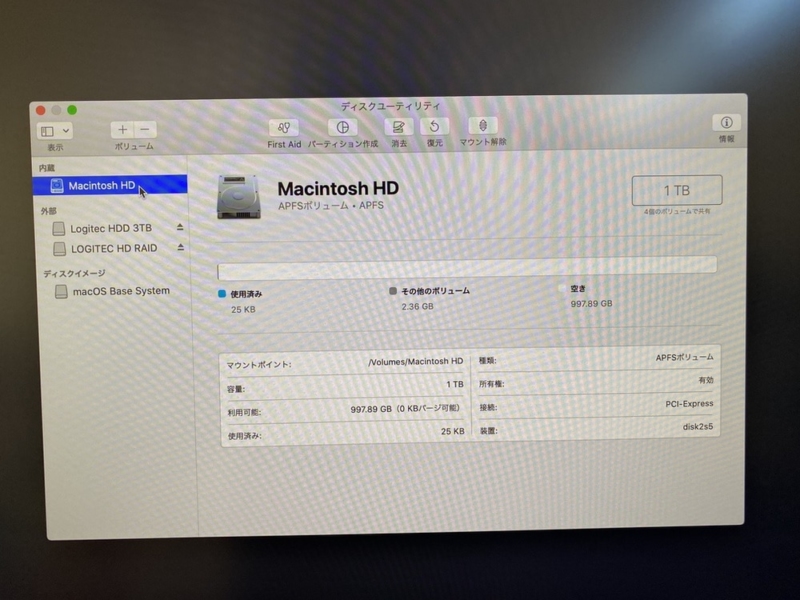This screenshot has width=800, height=600.
Task: Click the 'disk2s5' device value
Action: tap(697, 427)
